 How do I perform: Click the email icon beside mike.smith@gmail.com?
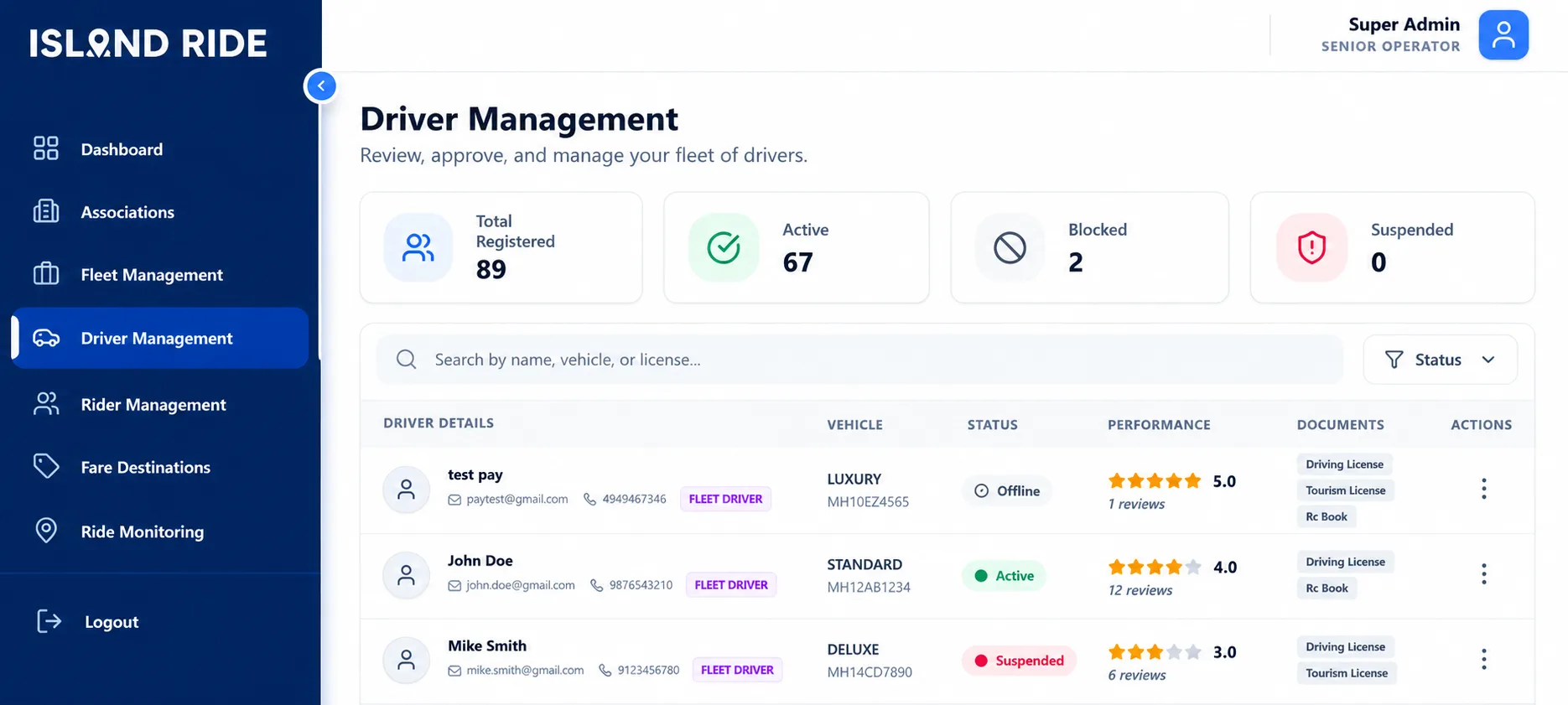coord(454,671)
